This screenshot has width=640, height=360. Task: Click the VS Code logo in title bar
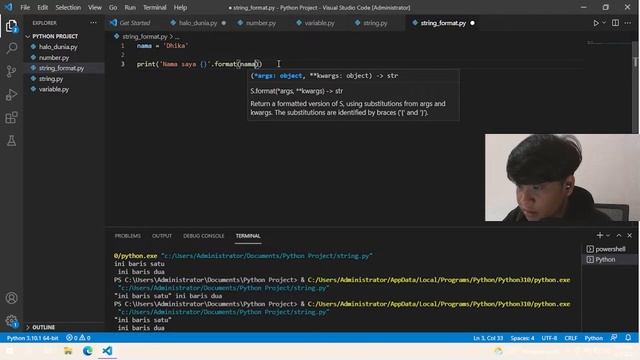[9, 7]
